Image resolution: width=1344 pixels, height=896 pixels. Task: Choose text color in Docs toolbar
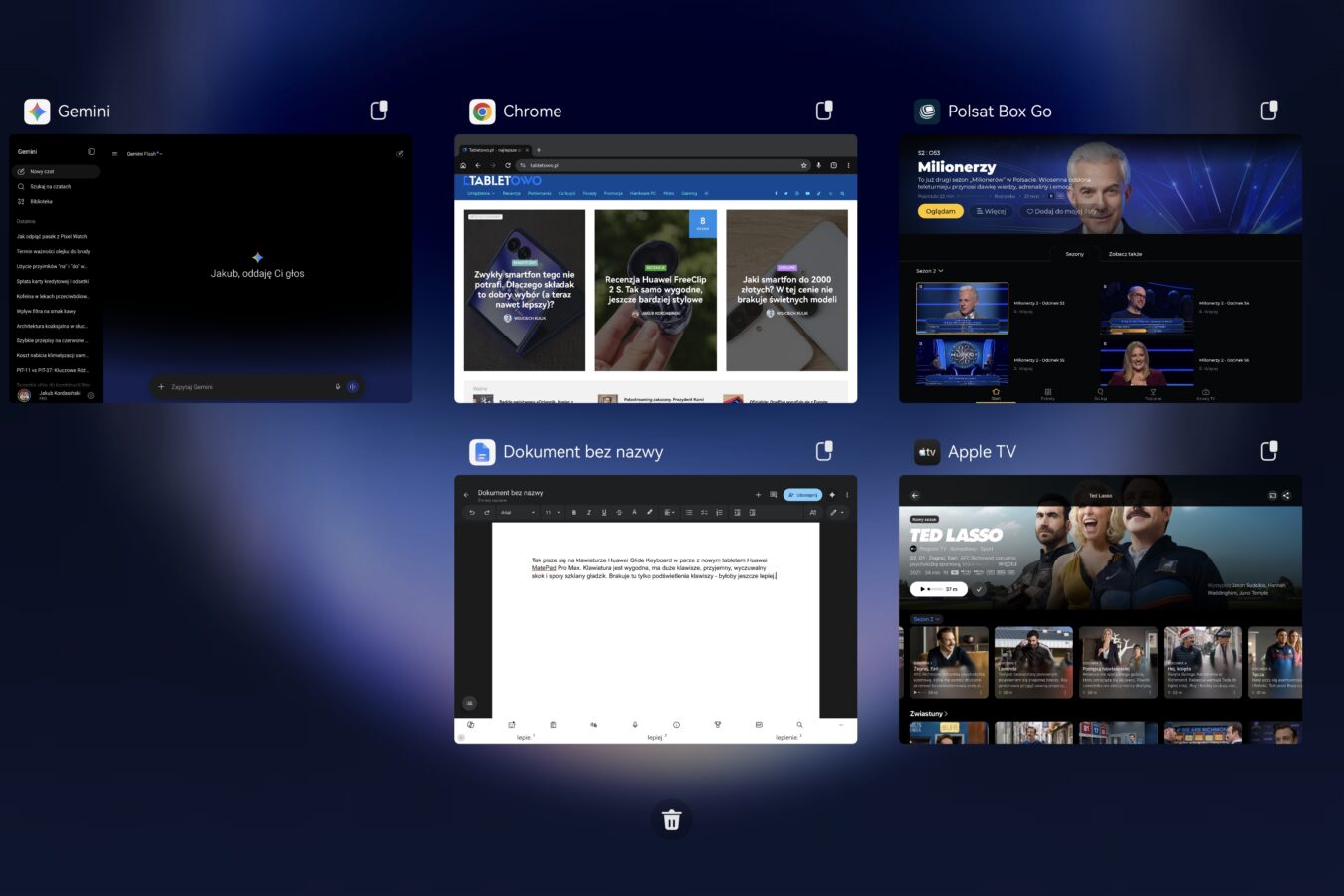pos(634,513)
